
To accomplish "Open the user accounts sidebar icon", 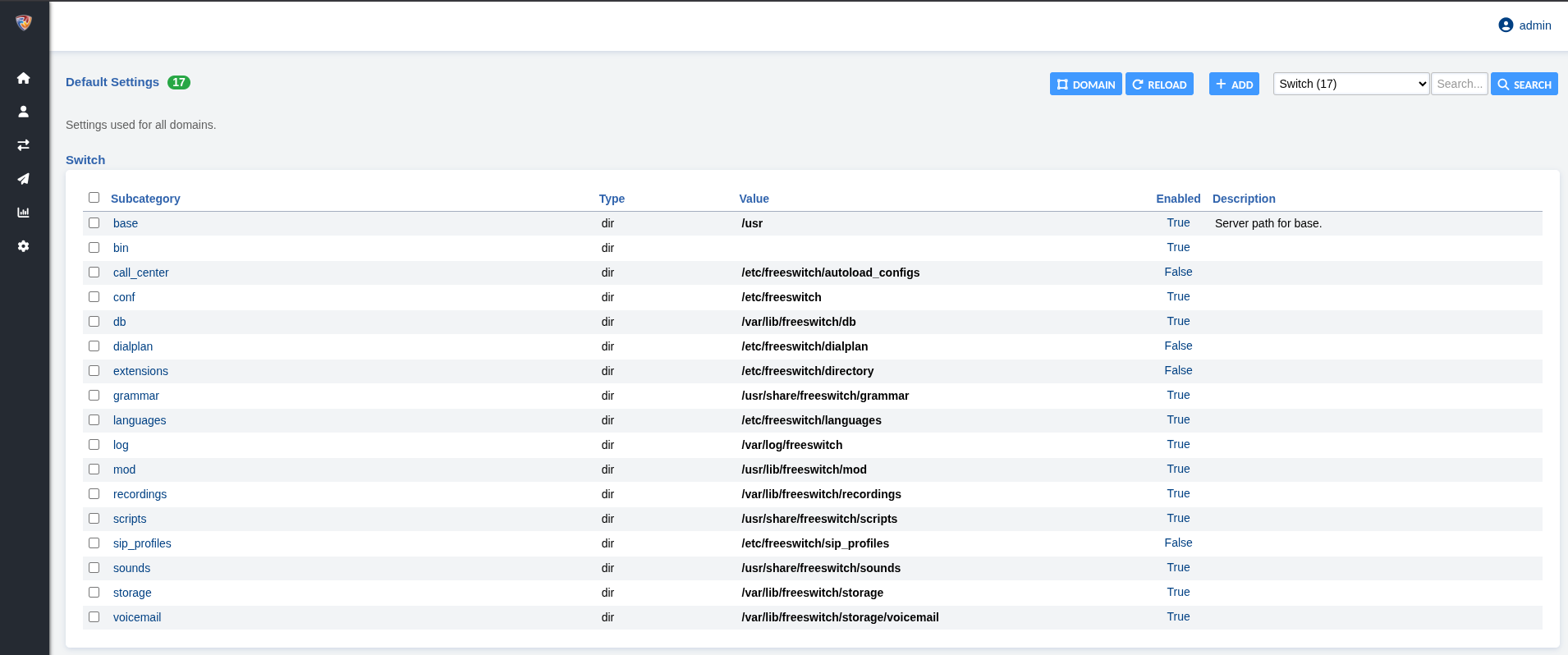I will (24, 112).
